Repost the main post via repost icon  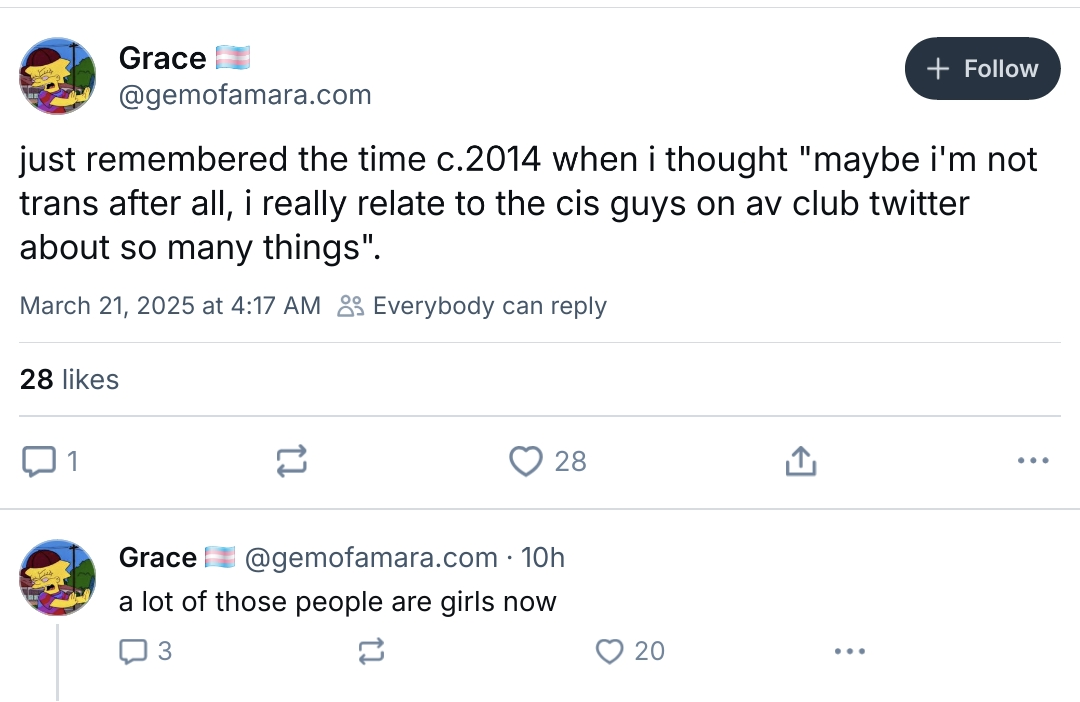coord(290,461)
